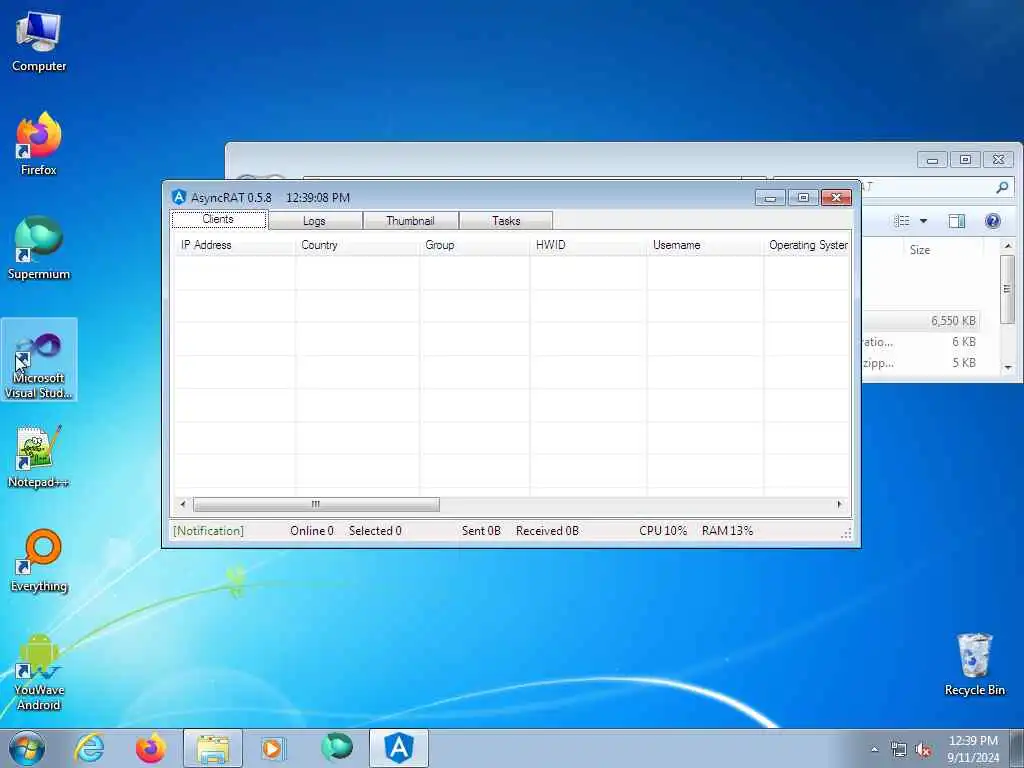
Task: Switch to the Clients tab
Action: [x=219, y=219]
